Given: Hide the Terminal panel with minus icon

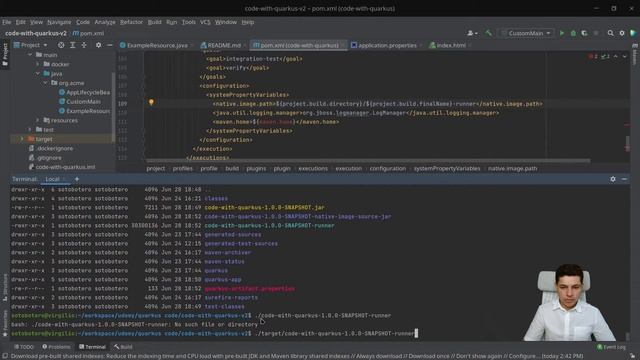Looking at the screenshot, I should (x=624, y=179).
